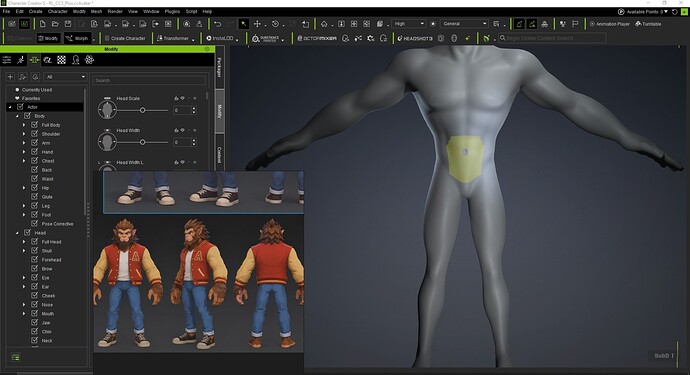Click the Morph button in the toolbar

77,38
